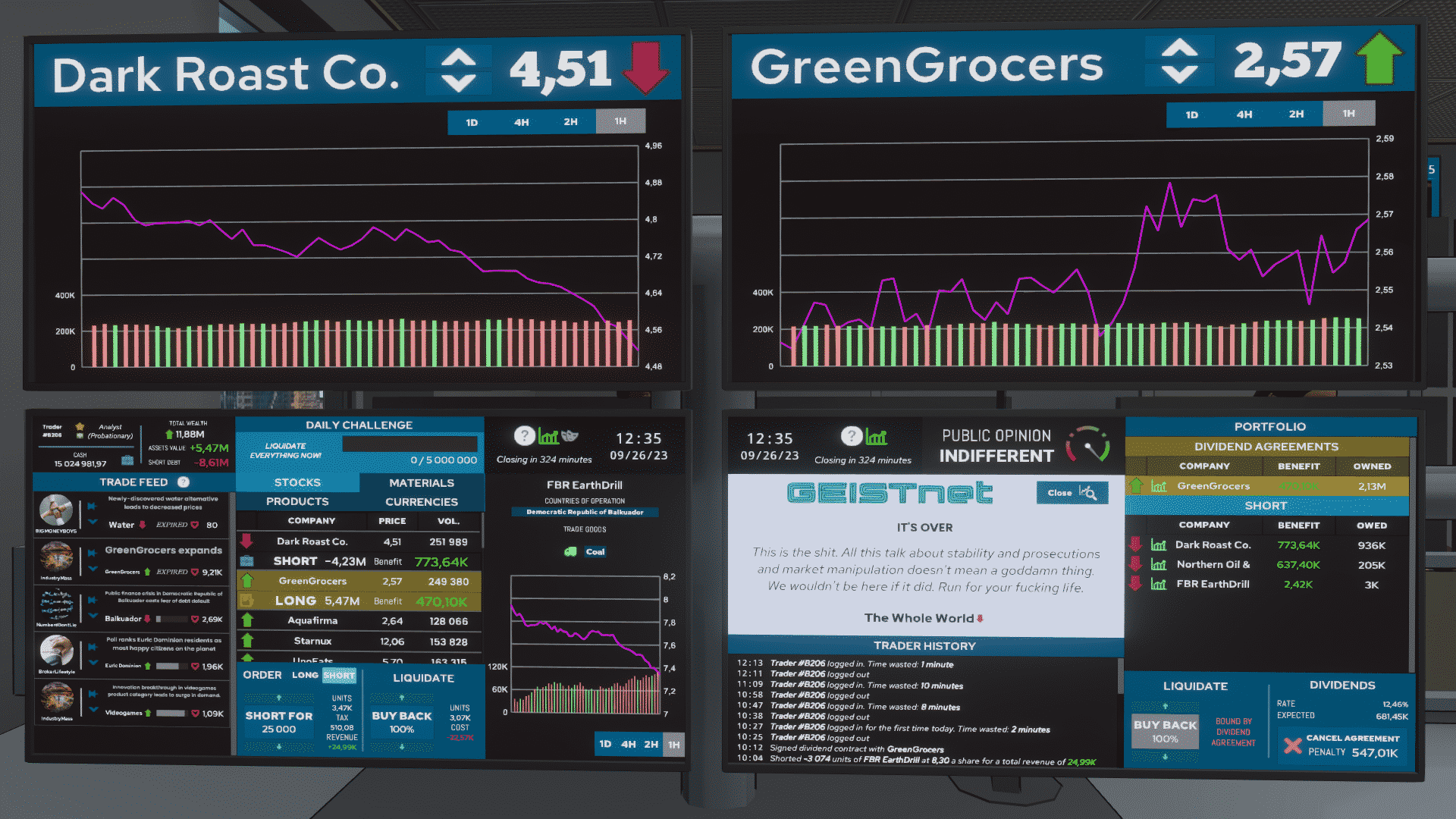The width and height of the screenshot is (1456, 819).
Task: Click Democratic Republic of Balkuador country label
Action: [585, 512]
